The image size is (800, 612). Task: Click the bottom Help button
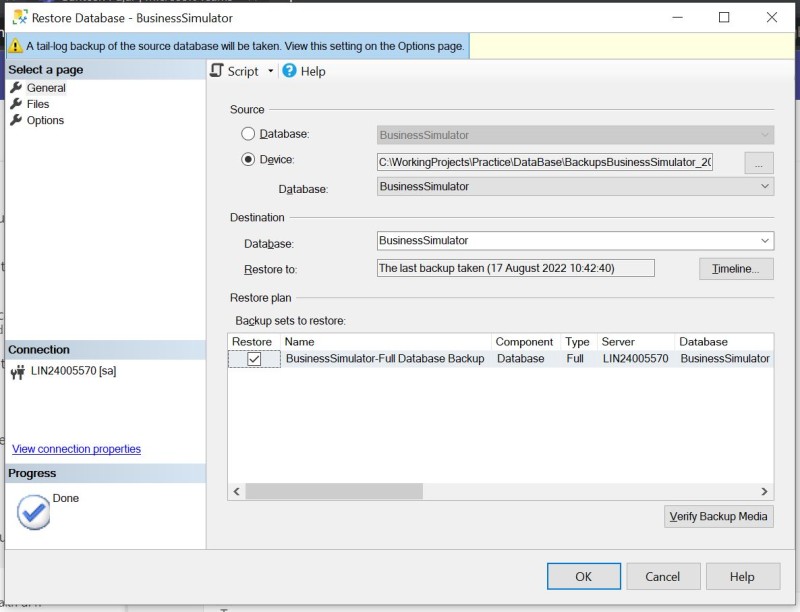[742, 576]
